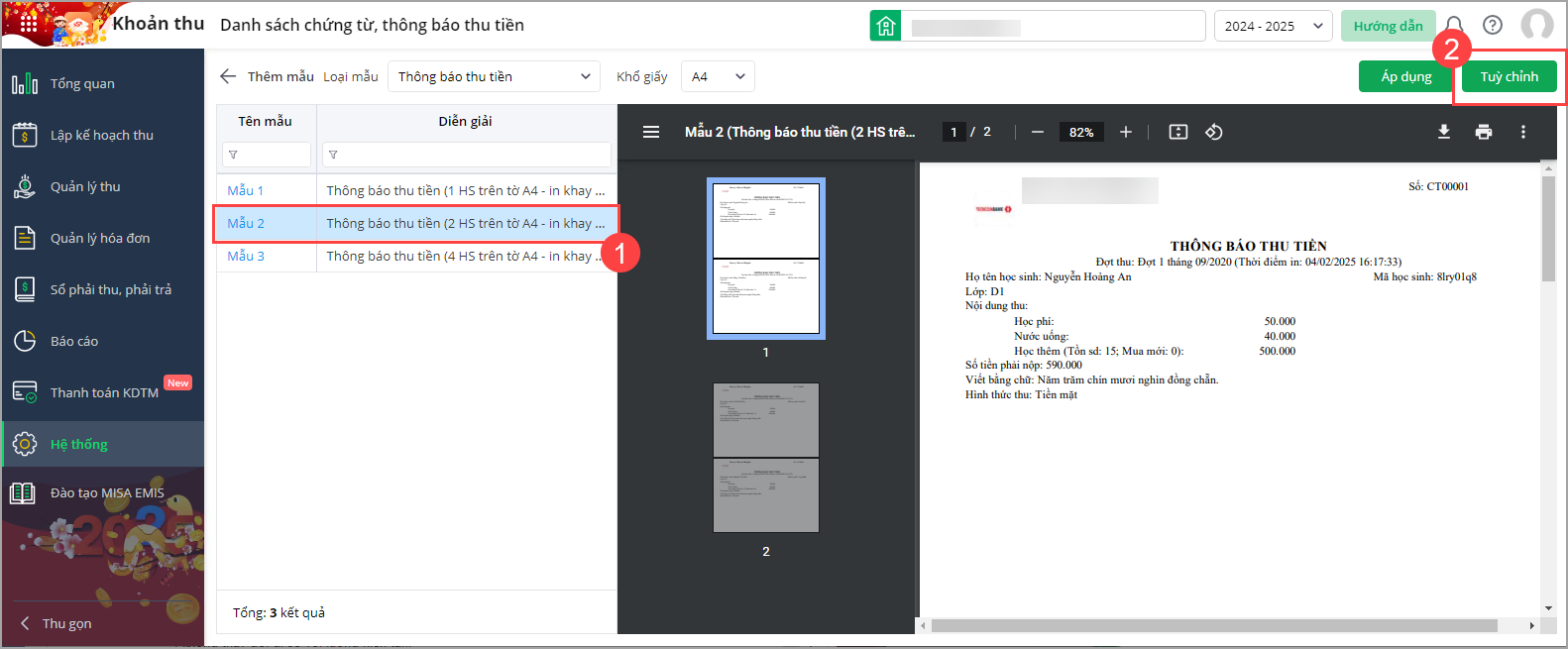1568x649 pixels.
Task: Open the Khổ giấy A4 dropdown
Action: click(718, 76)
